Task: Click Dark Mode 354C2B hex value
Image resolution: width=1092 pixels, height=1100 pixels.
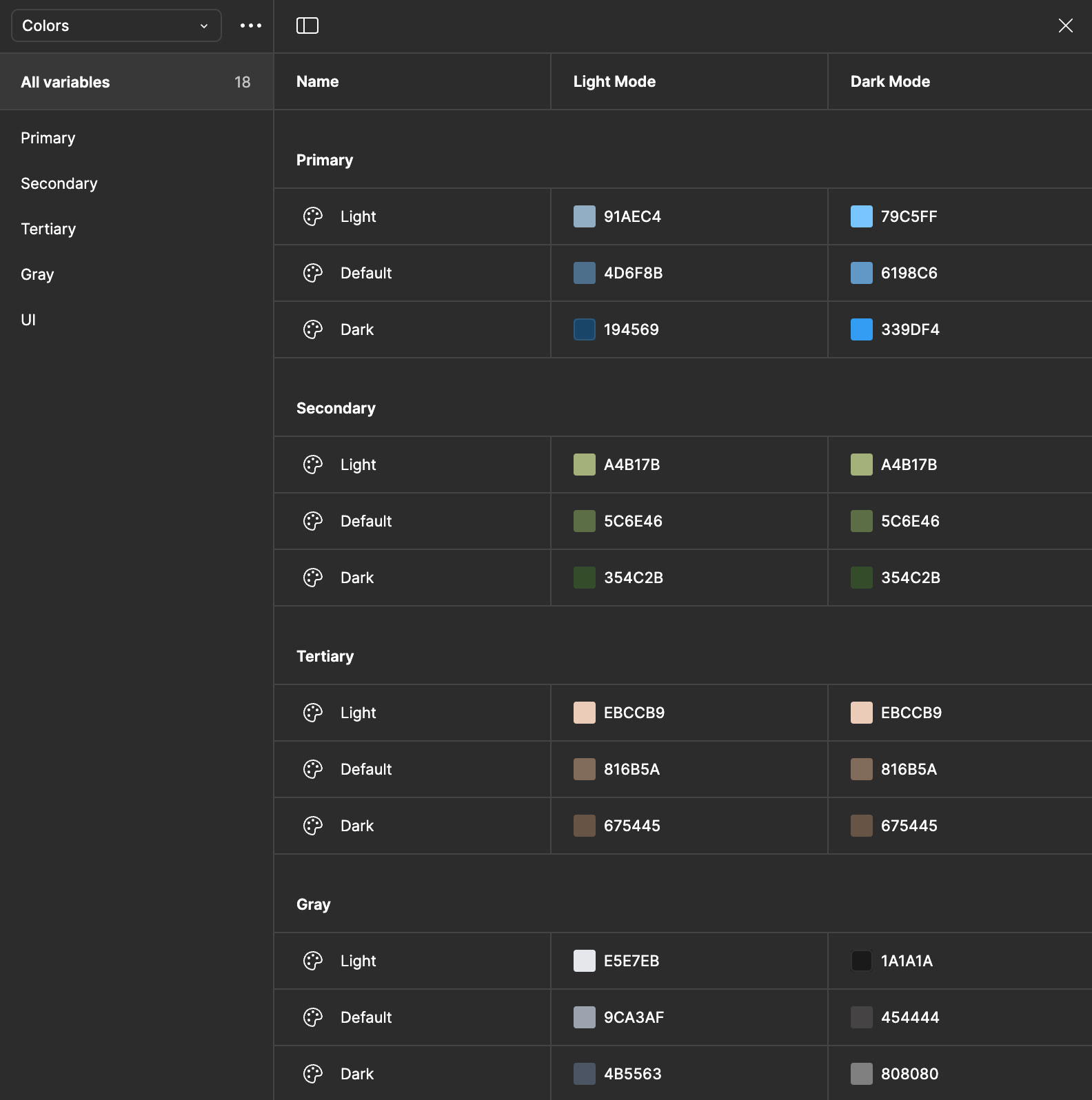Action: [911, 578]
